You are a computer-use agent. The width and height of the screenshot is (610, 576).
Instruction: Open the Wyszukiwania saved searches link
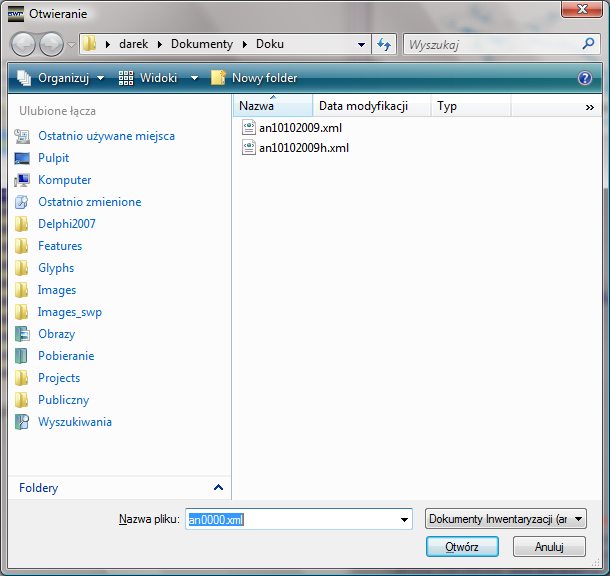tap(74, 422)
